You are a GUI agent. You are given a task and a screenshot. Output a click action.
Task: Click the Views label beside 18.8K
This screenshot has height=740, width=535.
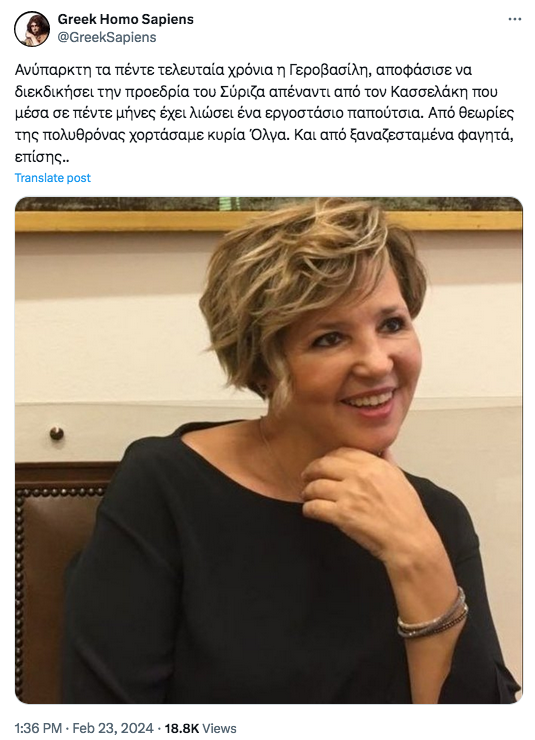coord(219,728)
